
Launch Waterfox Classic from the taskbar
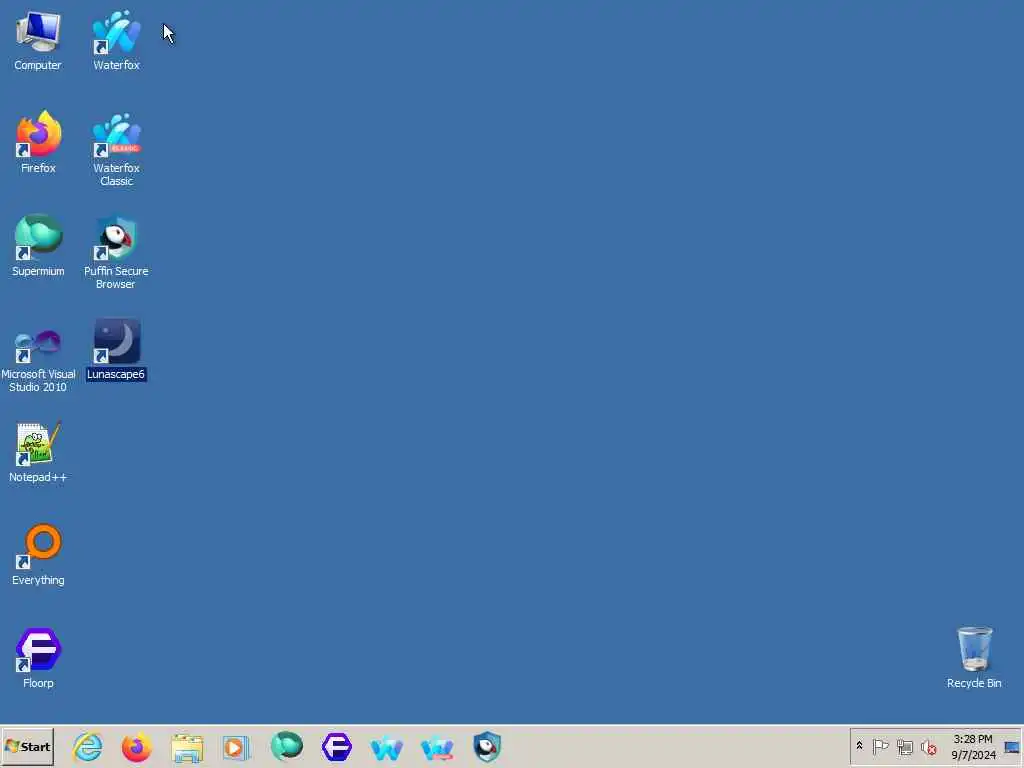[x=437, y=746]
